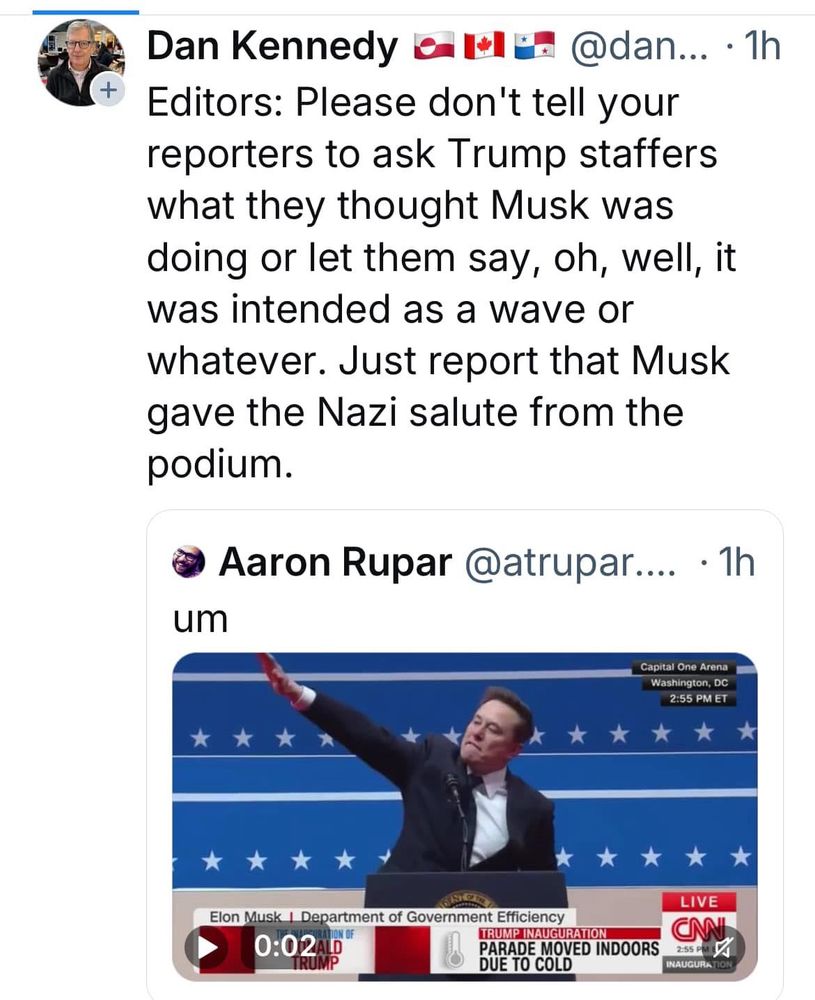Open the Aaron Rupar display name
Screen dimensions: 815x1000
[x=335, y=562]
